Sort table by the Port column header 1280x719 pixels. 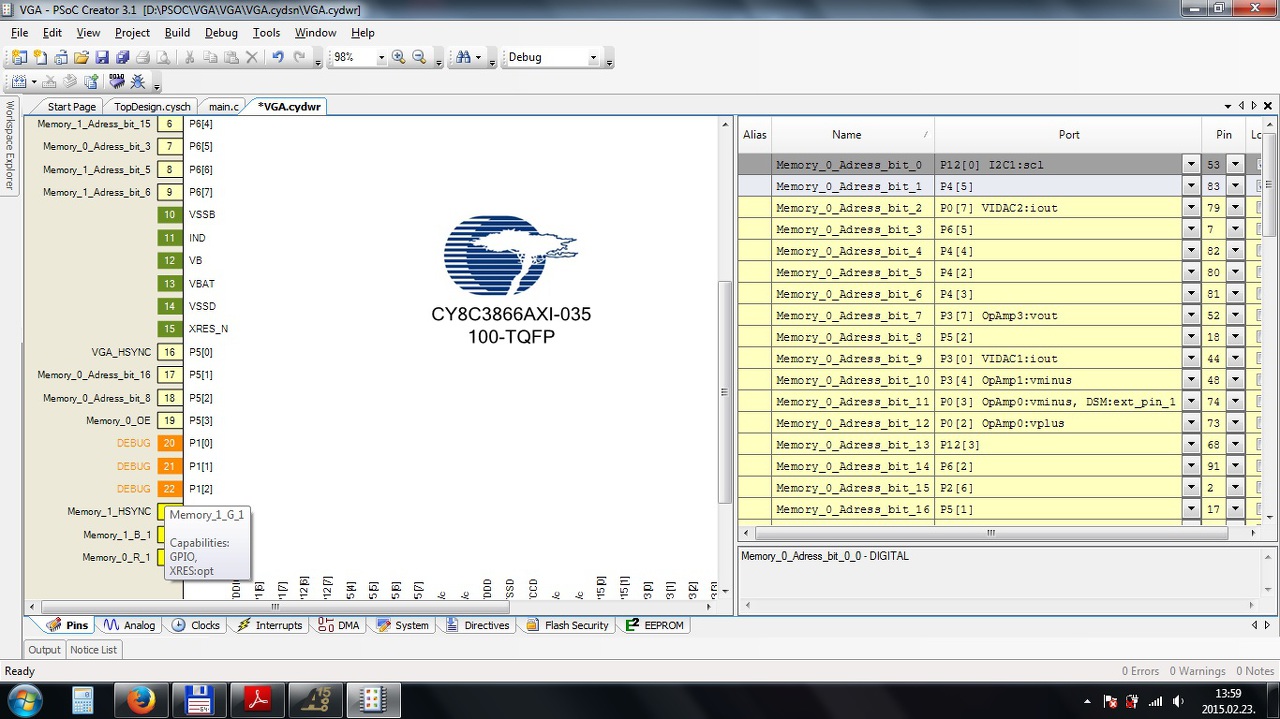coord(1068,134)
